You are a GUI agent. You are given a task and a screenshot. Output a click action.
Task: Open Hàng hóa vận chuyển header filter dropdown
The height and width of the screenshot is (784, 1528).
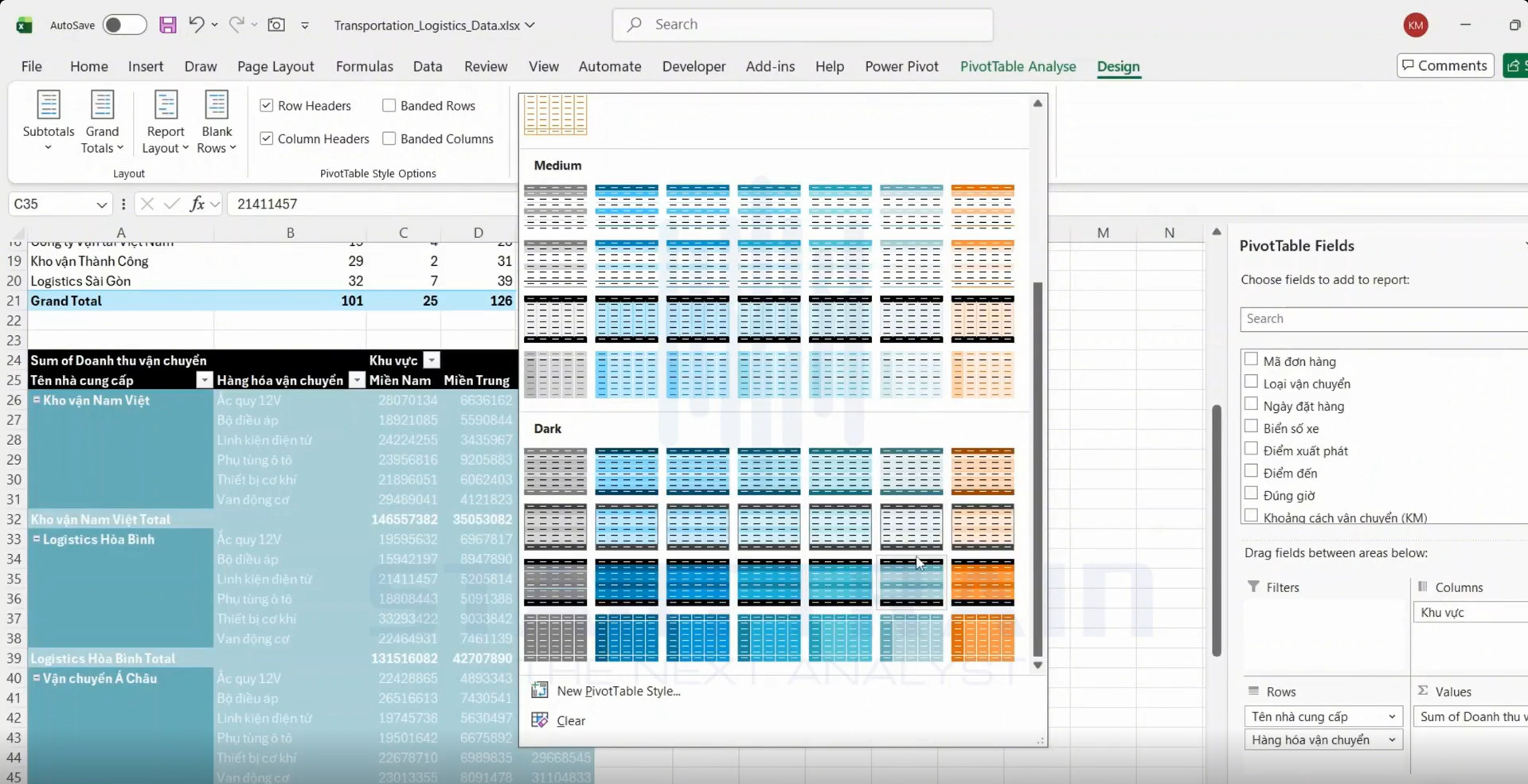tap(357, 380)
